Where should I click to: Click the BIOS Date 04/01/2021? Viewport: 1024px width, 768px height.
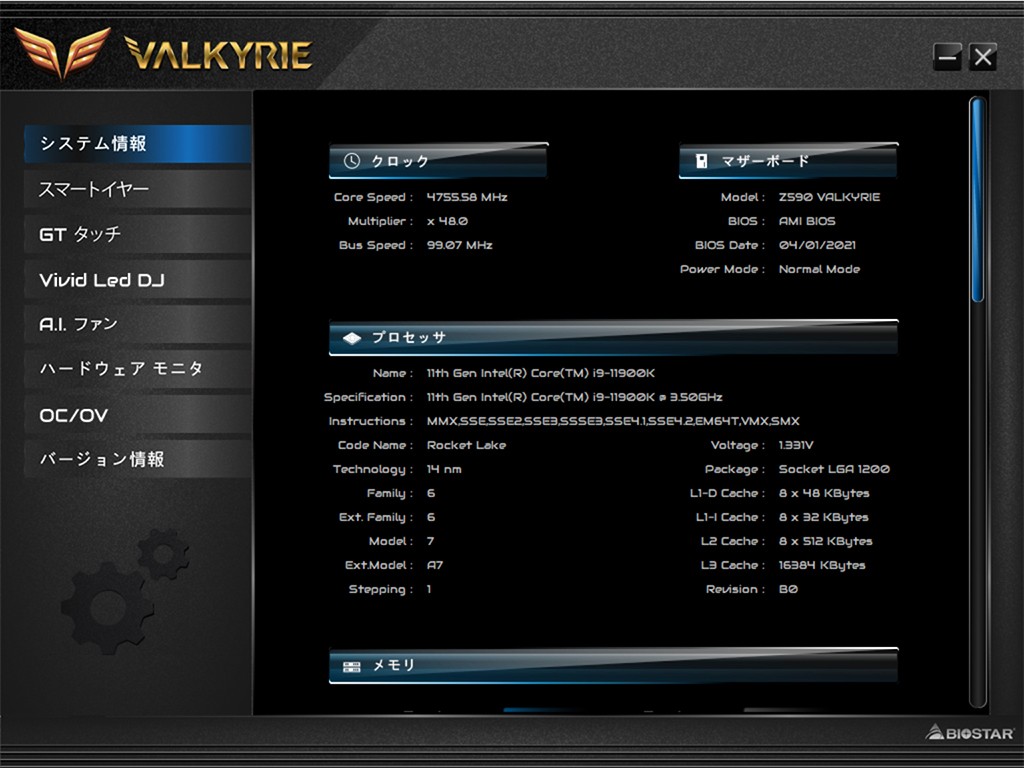point(817,246)
